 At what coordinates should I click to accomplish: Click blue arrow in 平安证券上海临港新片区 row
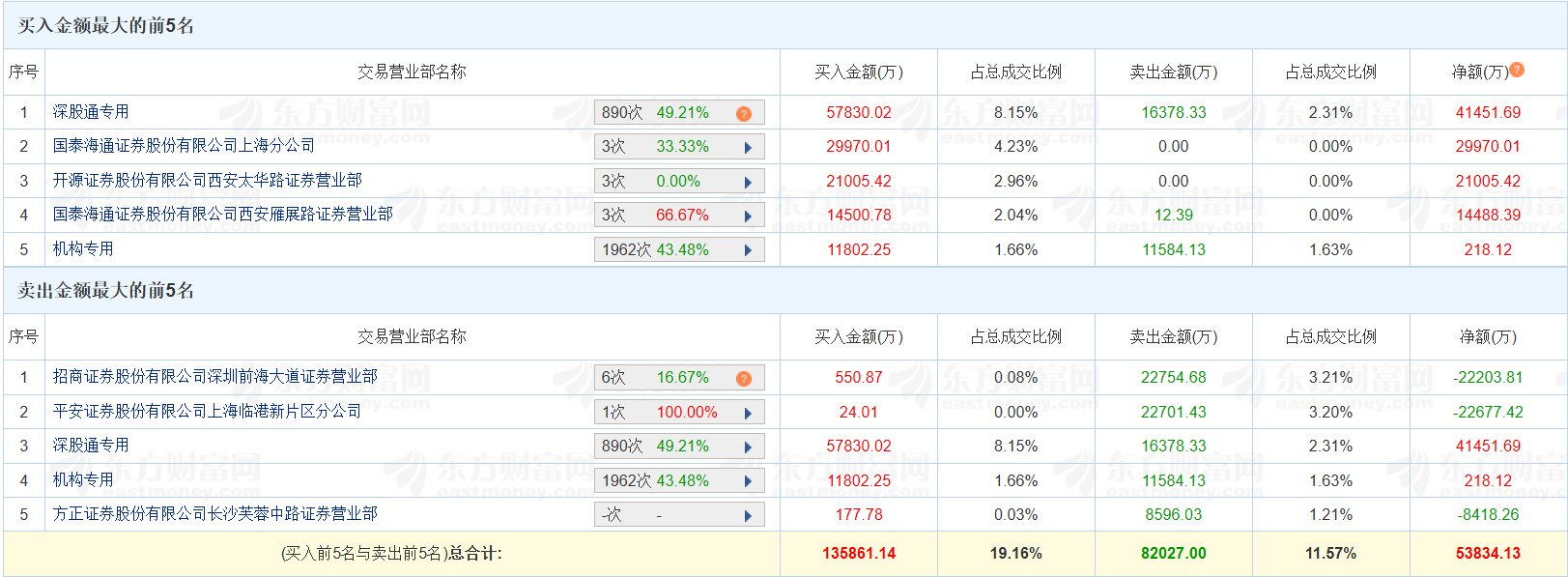coord(748,414)
